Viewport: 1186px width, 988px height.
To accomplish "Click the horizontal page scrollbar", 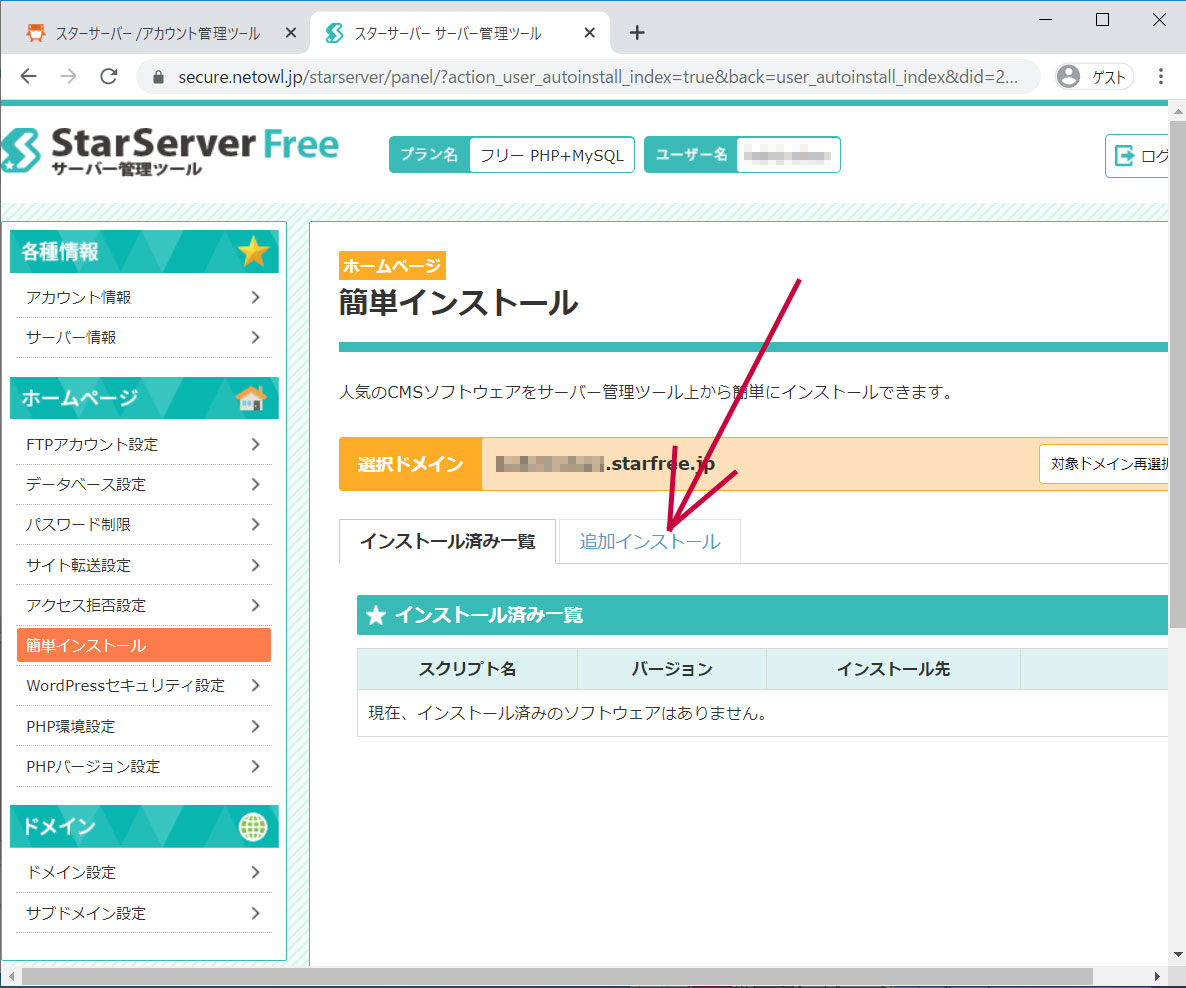I will click(x=557, y=976).
